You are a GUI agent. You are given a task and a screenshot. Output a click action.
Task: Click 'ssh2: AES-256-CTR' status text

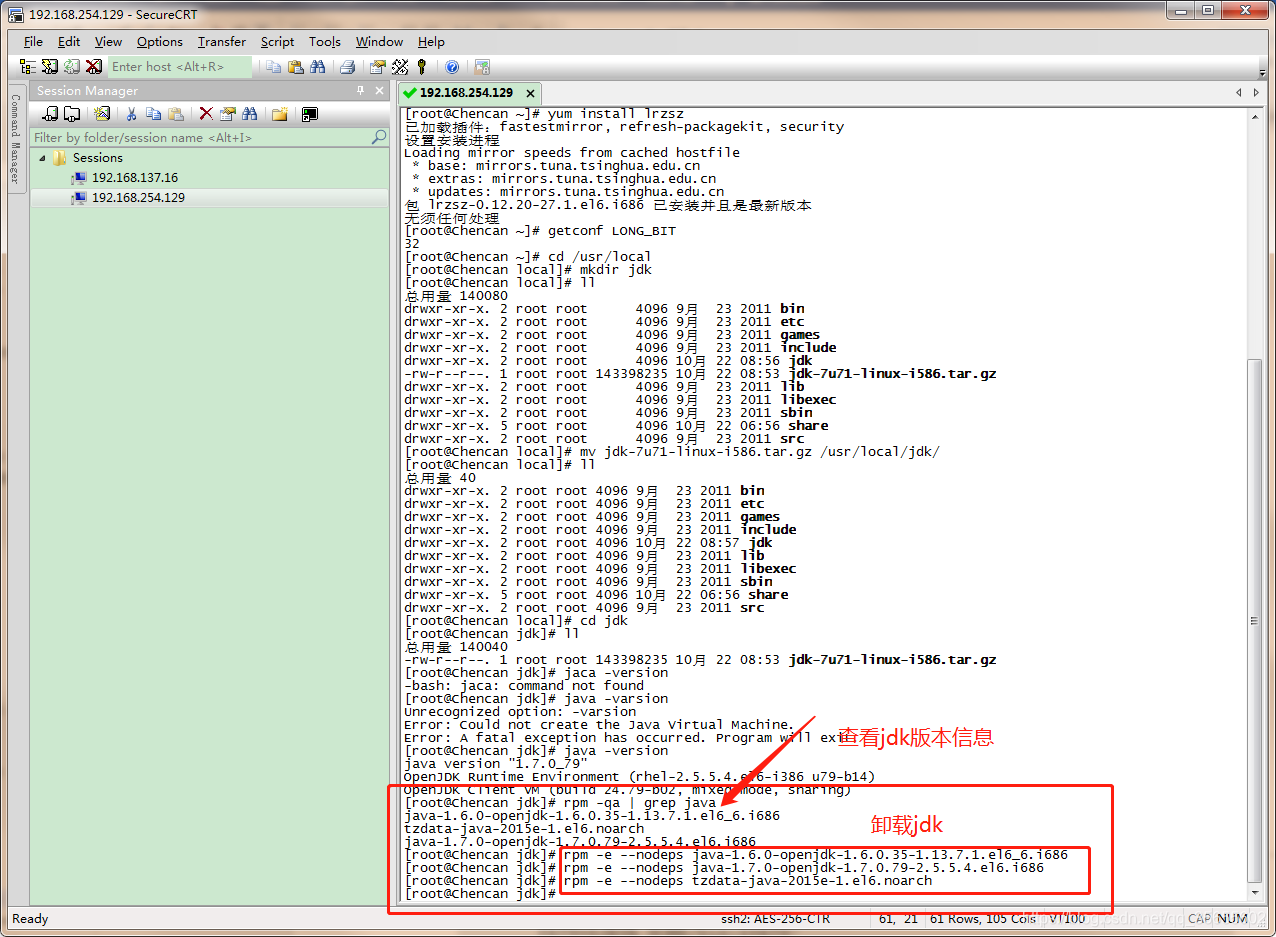775,919
